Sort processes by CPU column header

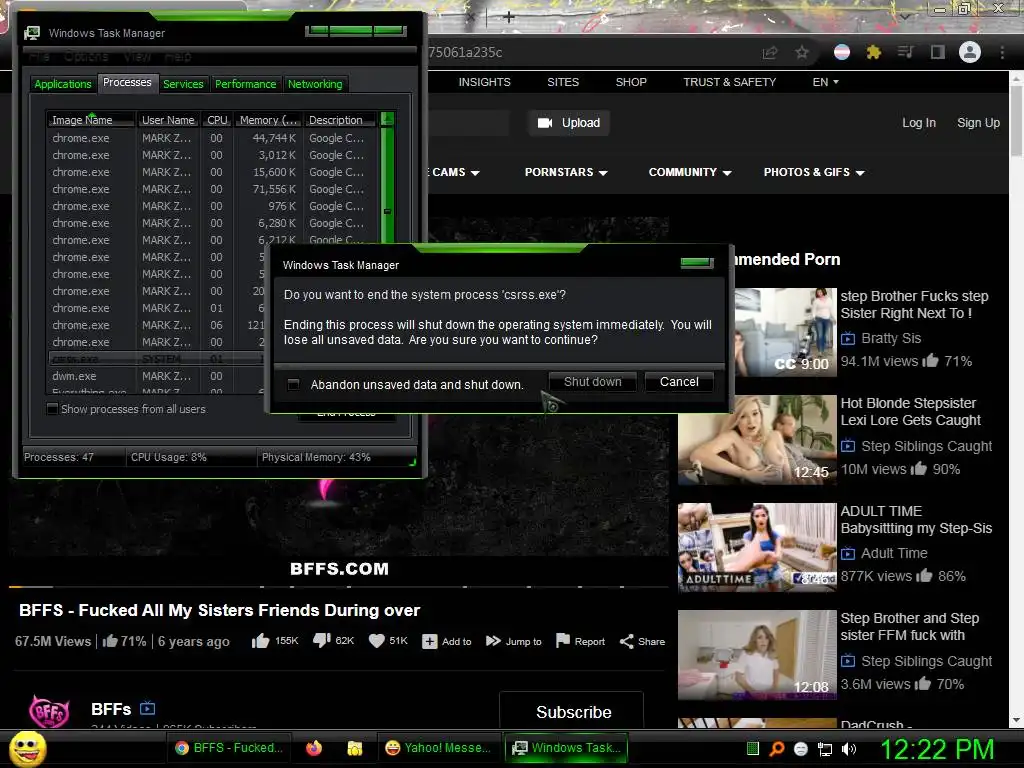[x=217, y=120]
